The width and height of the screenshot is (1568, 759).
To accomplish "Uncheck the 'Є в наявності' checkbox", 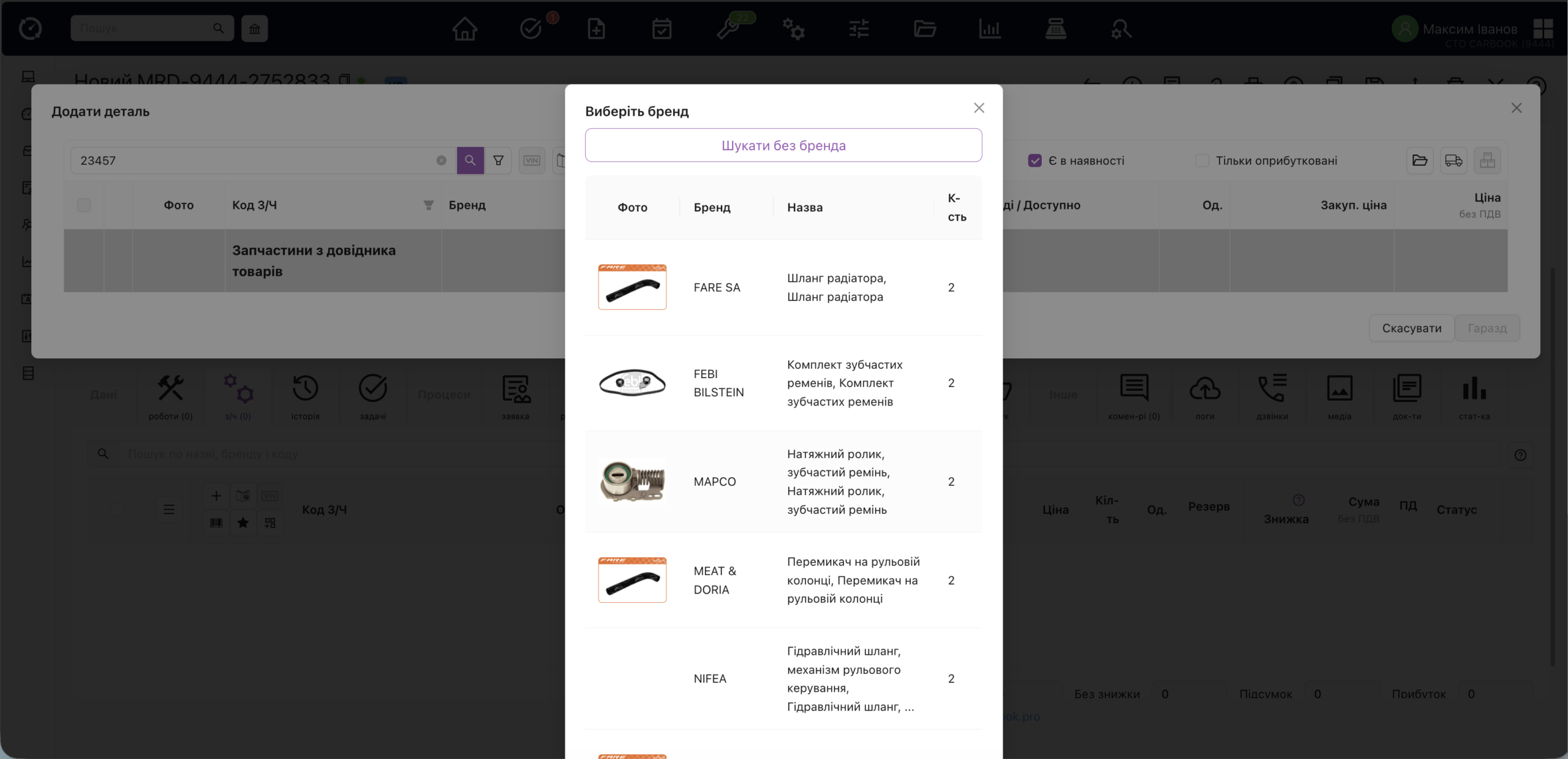I will click(1035, 160).
